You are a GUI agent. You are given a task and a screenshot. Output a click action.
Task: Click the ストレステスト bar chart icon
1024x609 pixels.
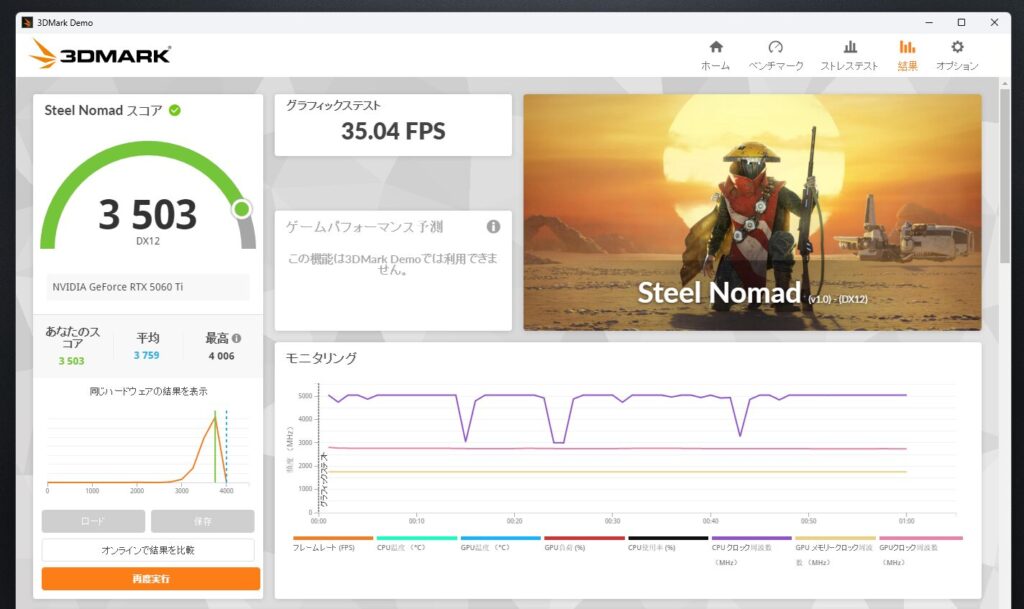pos(850,48)
